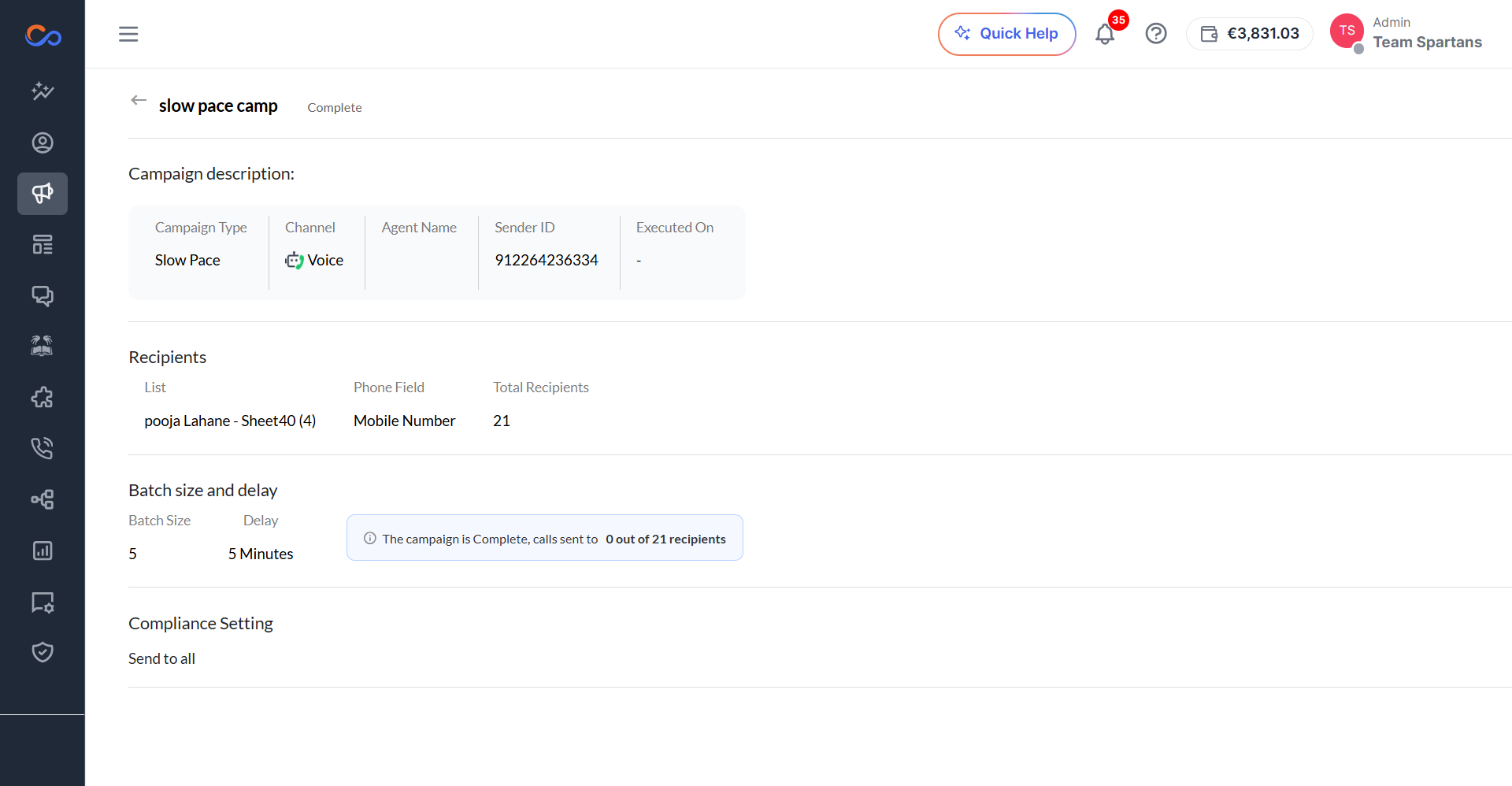Open the phone calls icon in sidebar
The height and width of the screenshot is (786, 1512).
(x=43, y=448)
